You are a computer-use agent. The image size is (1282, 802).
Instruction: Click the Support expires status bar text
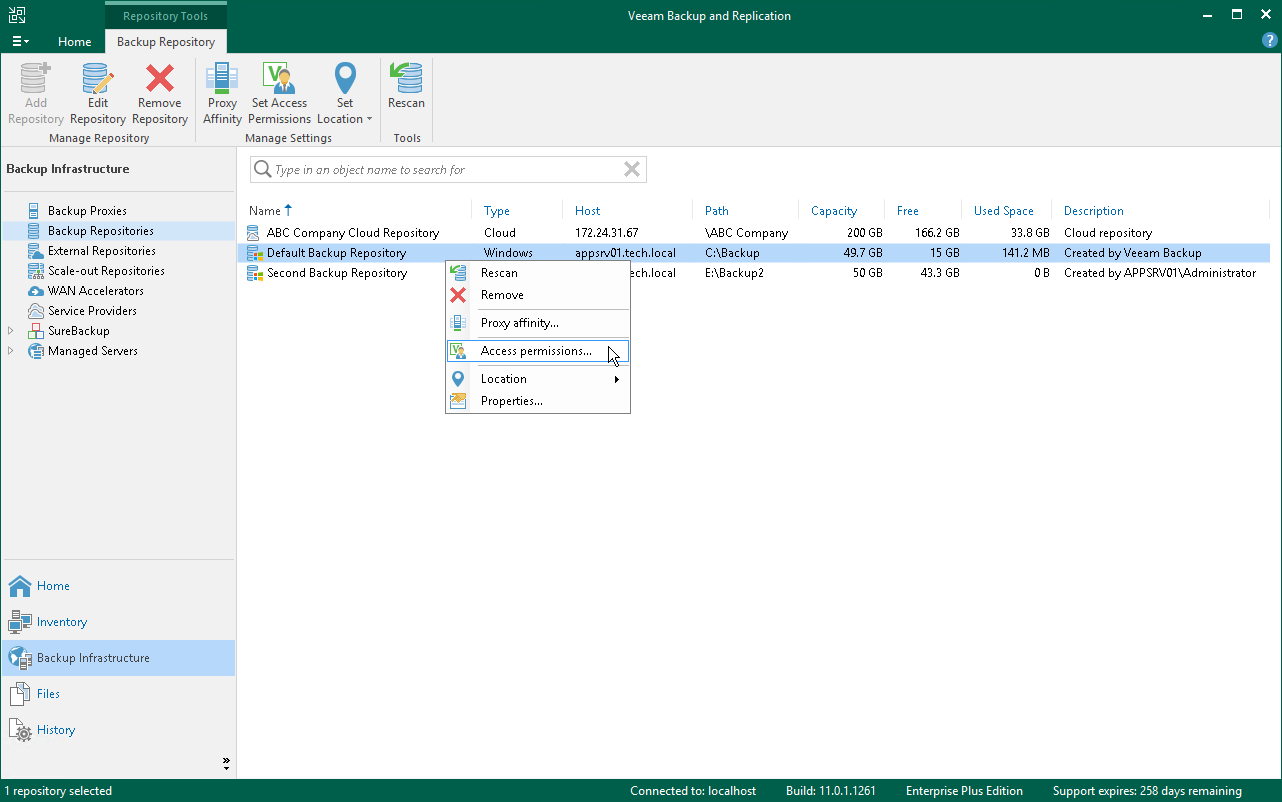coord(1147,791)
